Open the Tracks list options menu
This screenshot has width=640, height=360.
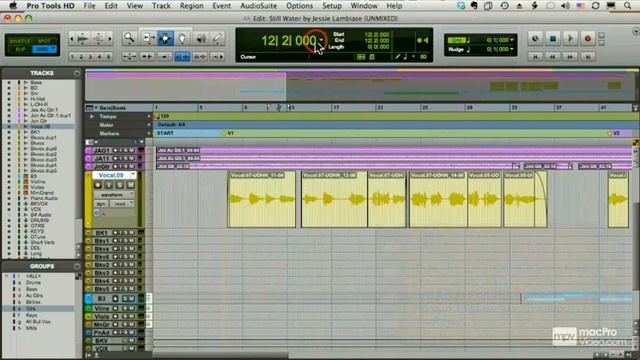(77, 73)
